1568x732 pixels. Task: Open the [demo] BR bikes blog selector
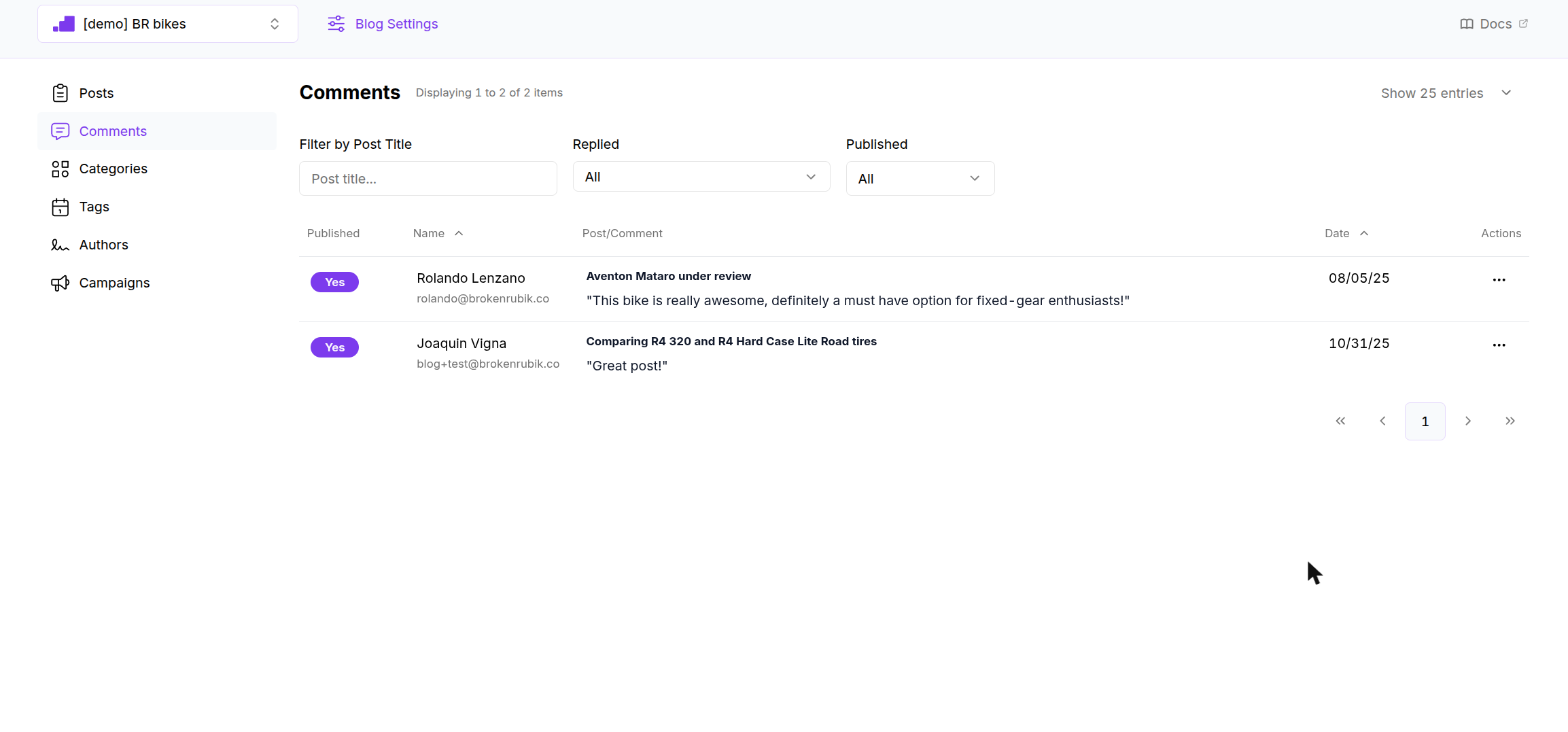[x=168, y=24]
